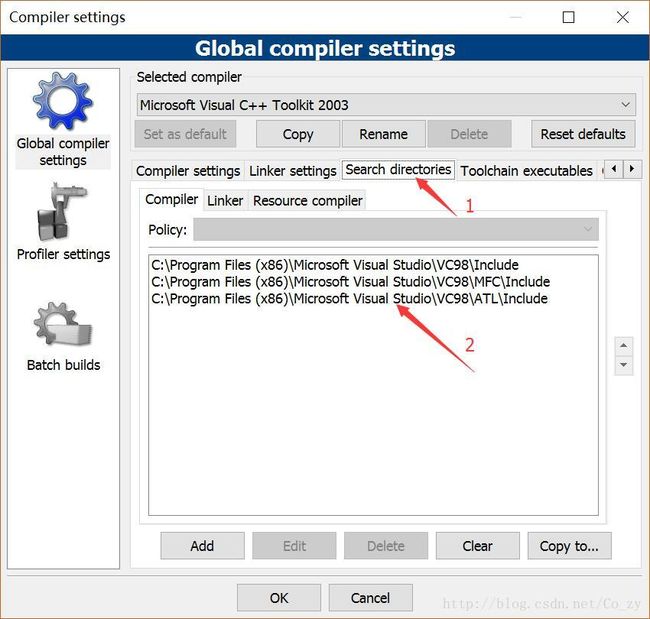Image resolution: width=650 pixels, height=619 pixels.
Task: Select the Search directories tab
Action: click(398, 170)
